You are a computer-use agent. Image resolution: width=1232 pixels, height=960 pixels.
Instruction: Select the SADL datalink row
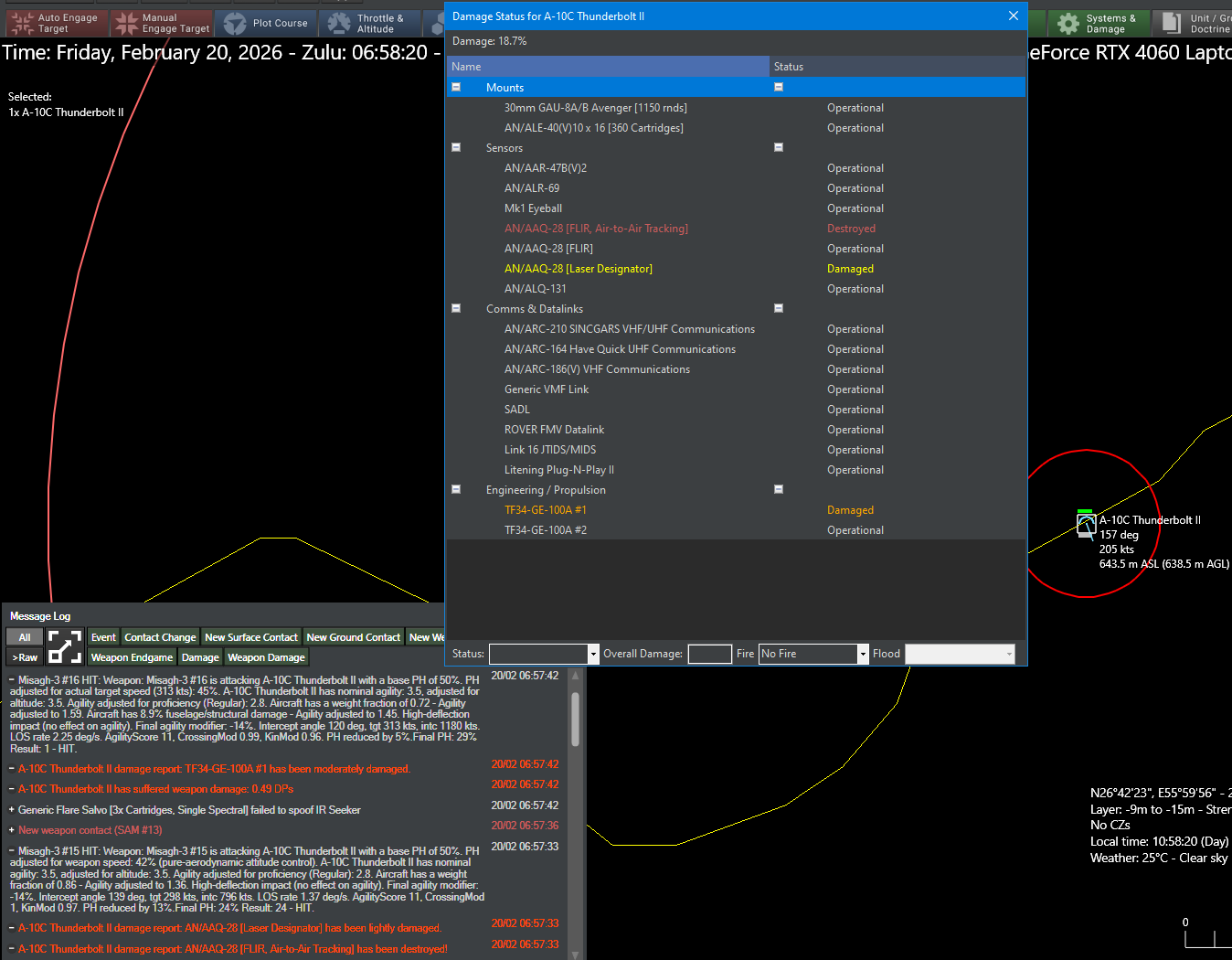click(x=736, y=410)
